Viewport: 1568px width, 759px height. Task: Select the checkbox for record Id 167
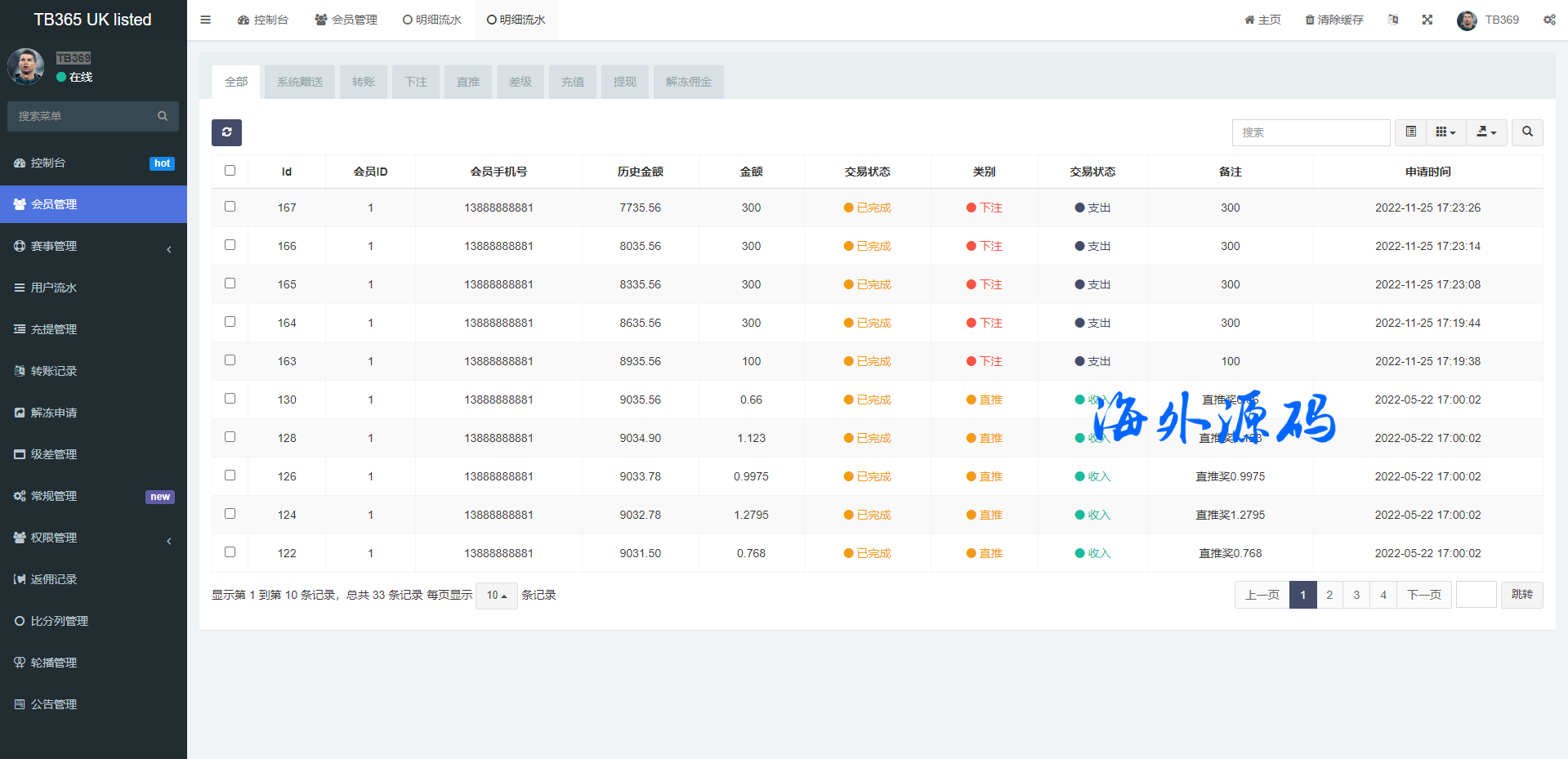(230, 207)
